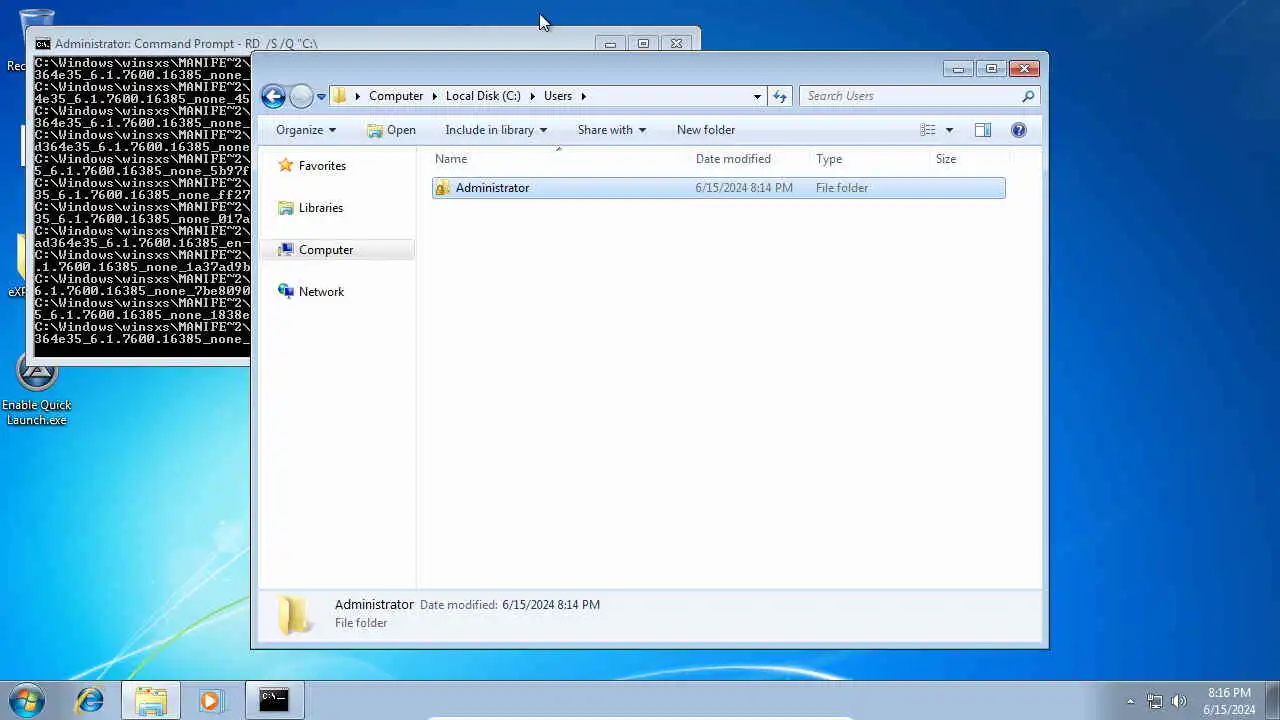The height and width of the screenshot is (720, 1280).
Task: Switch to Windows Explorer taskbar button
Action: pos(151,700)
